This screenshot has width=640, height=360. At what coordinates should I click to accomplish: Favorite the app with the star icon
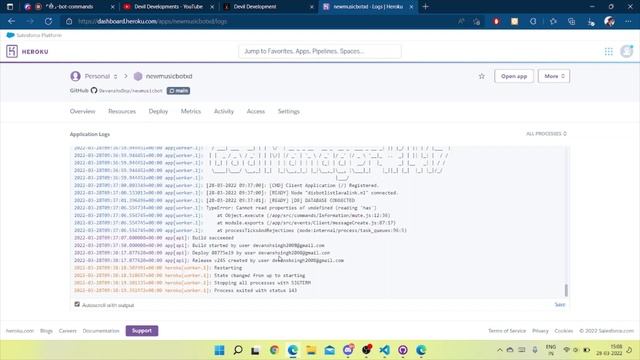(x=482, y=76)
